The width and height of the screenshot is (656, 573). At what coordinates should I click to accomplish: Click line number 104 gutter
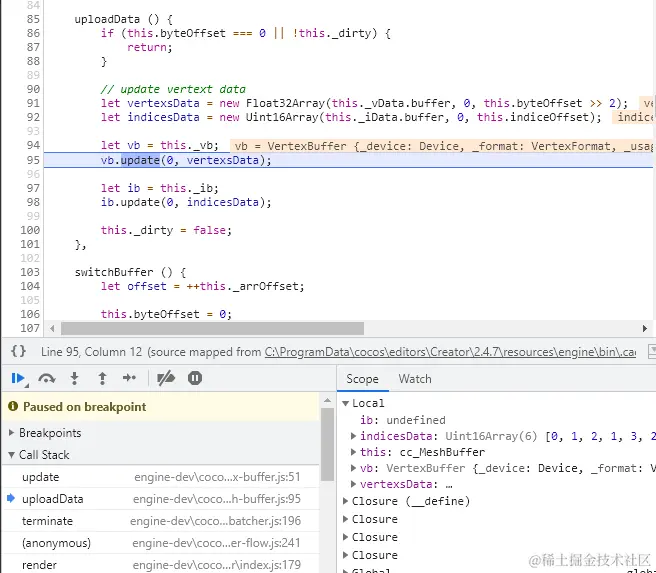[30, 286]
